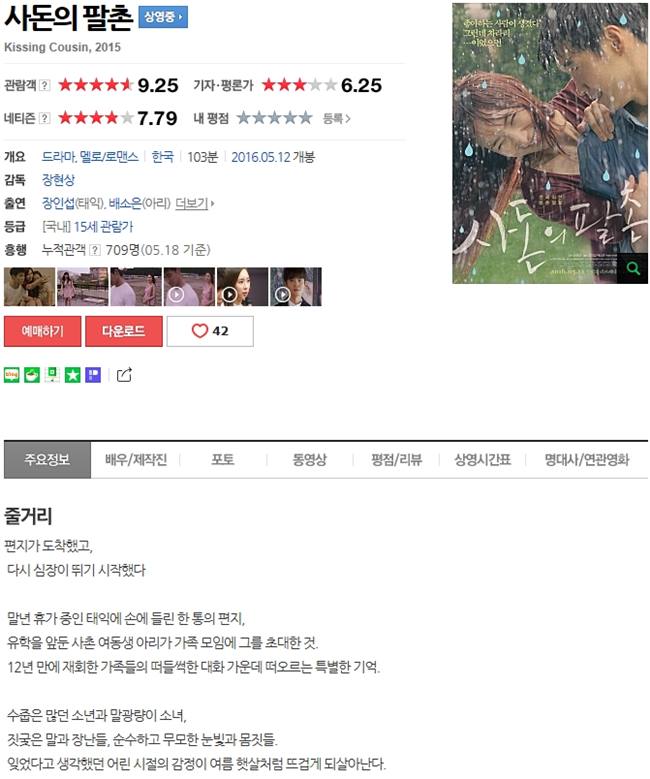Set my rating using the gray stars

(274, 118)
